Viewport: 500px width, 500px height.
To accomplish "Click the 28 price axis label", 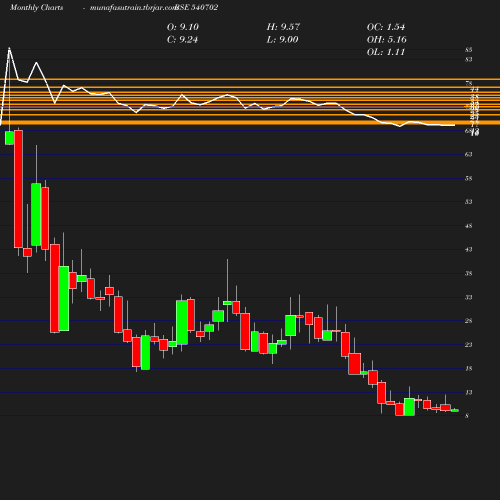I will 469,321.
